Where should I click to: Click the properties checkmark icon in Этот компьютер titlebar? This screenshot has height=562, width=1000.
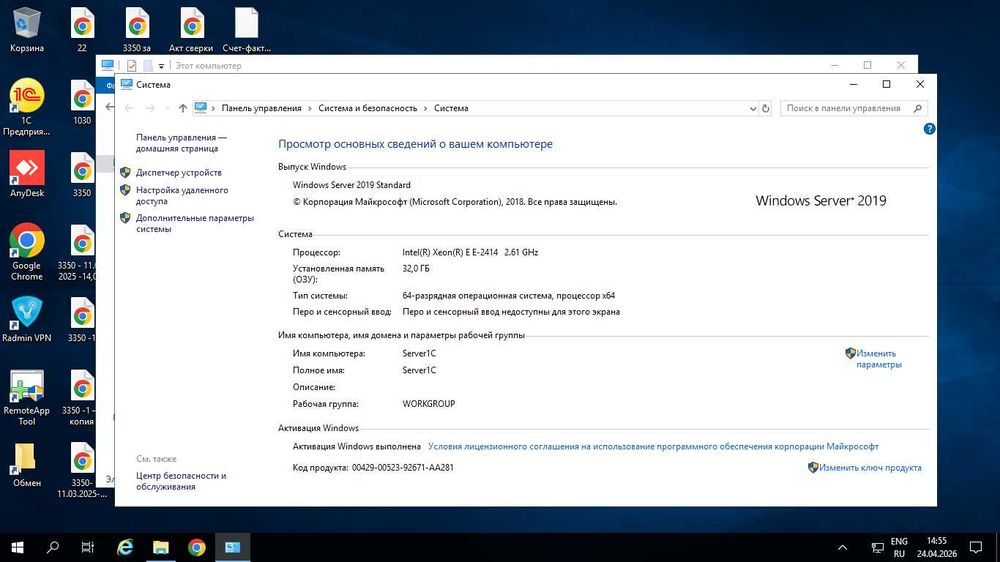(131, 66)
